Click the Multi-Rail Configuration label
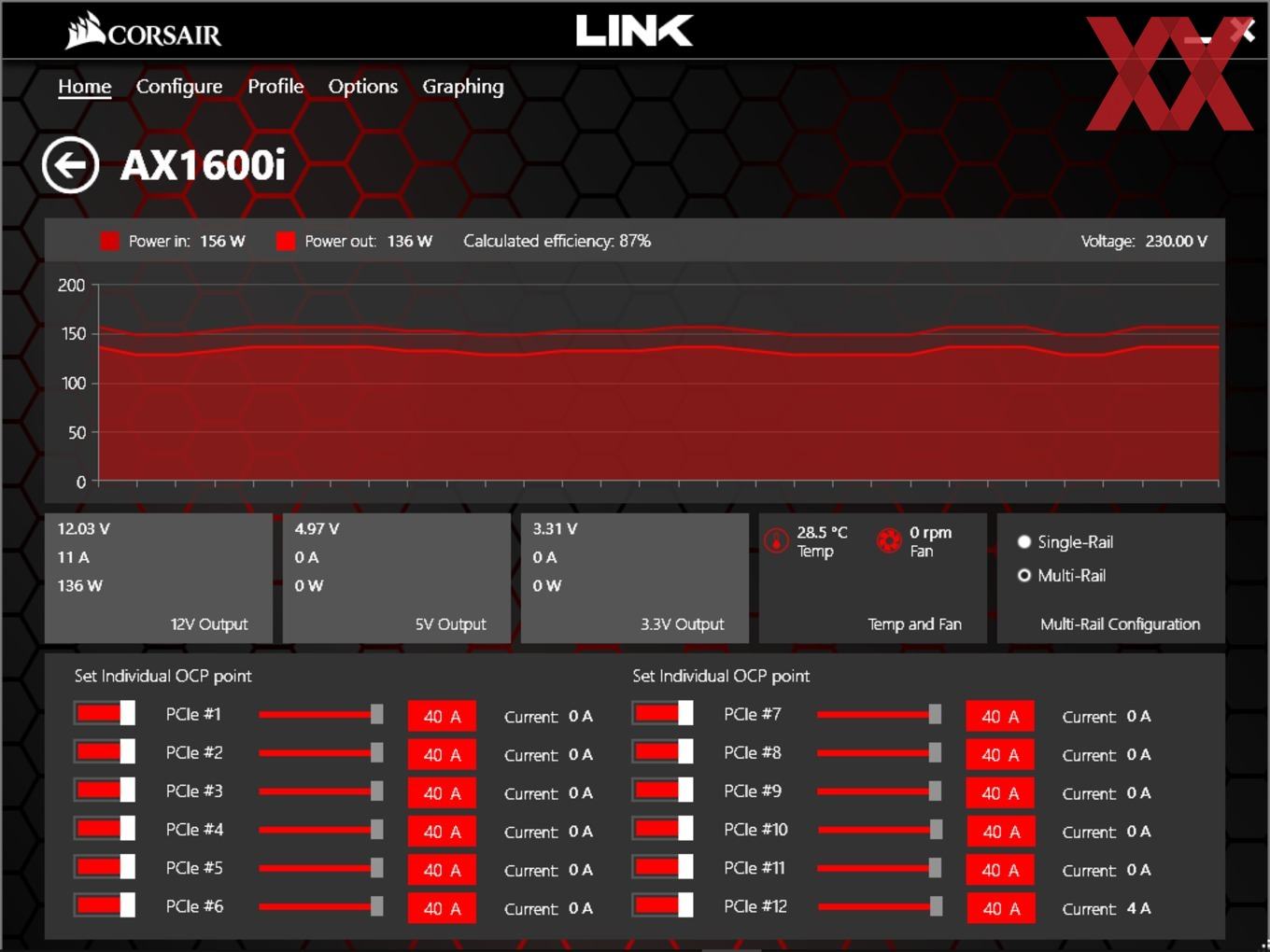 coord(1121,624)
